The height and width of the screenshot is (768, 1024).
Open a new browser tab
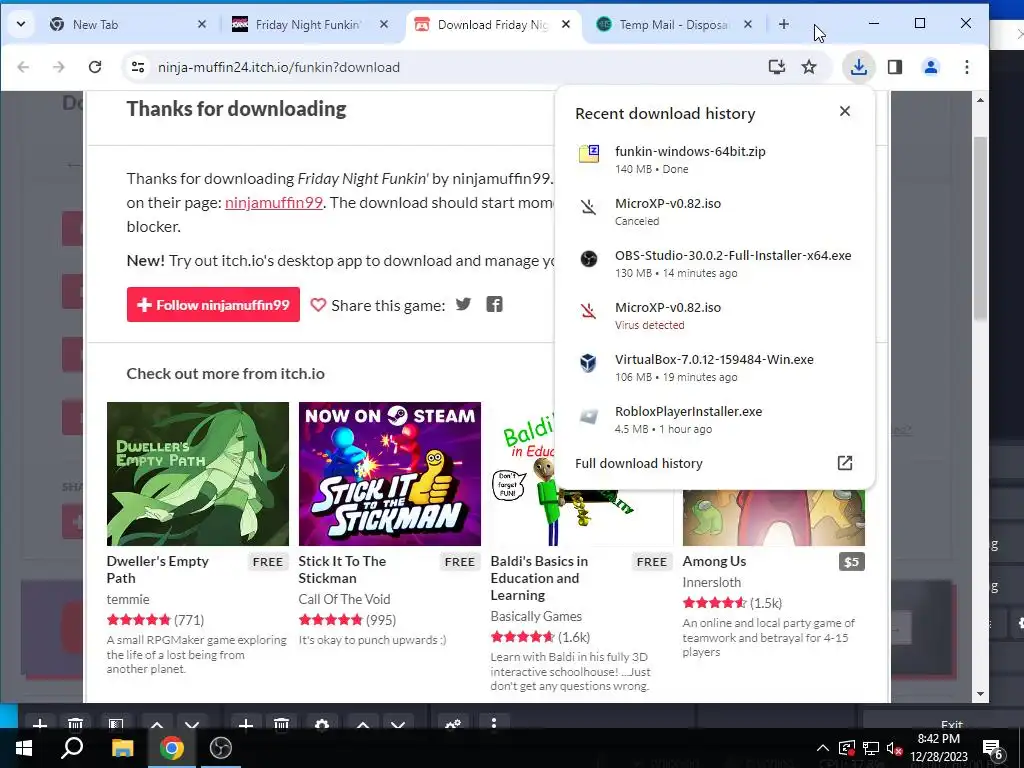click(x=784, y=24)
